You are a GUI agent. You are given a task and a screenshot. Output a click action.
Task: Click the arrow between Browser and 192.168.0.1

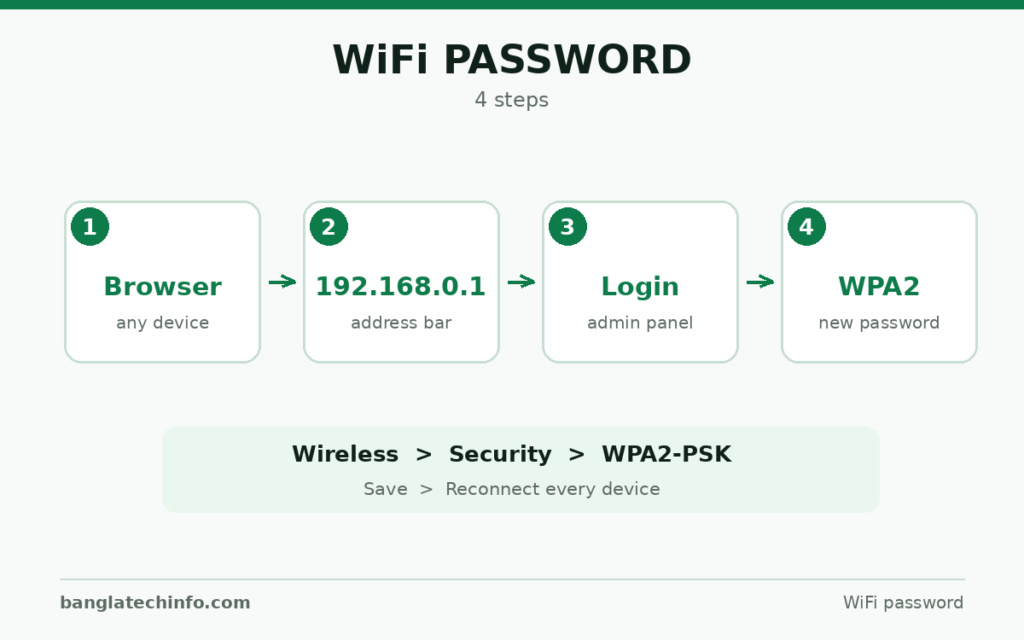[x=282, y=282]
